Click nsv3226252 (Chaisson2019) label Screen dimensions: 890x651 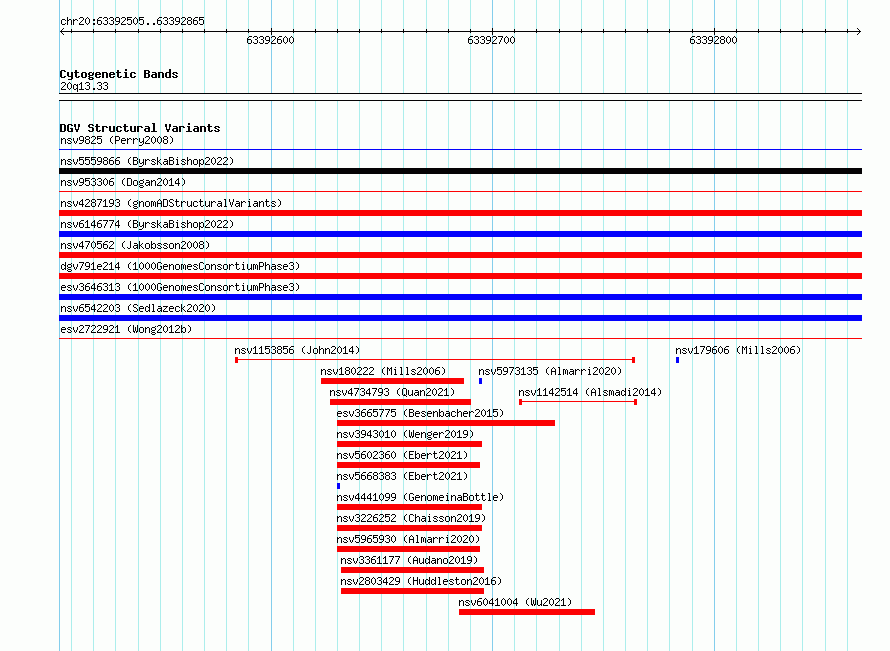coord(411,518)
